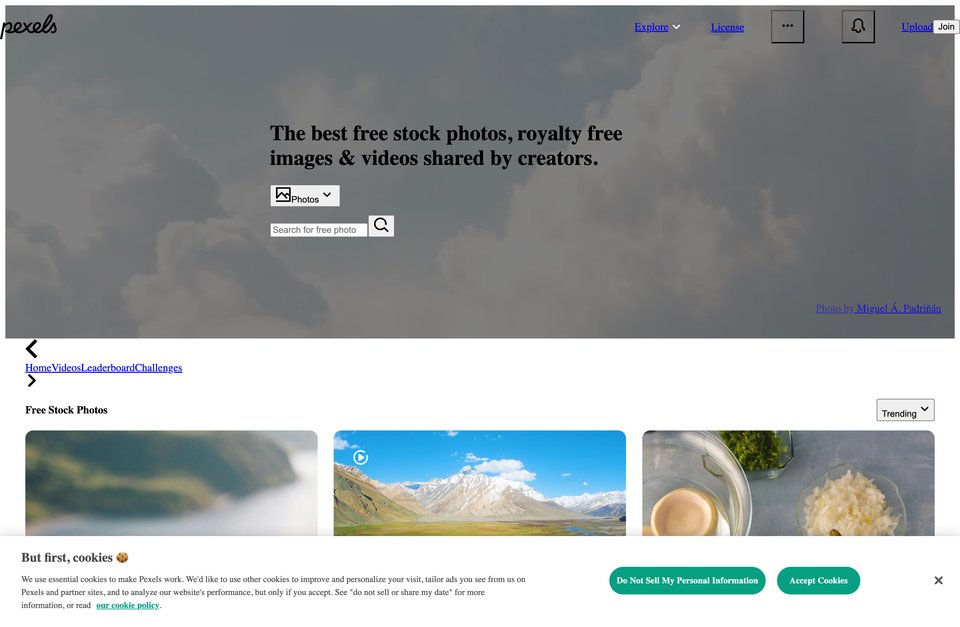Viewport: 960px width, 627px height.
Task: Open the Leaderboard tab
Action: [x=108, y=368]
